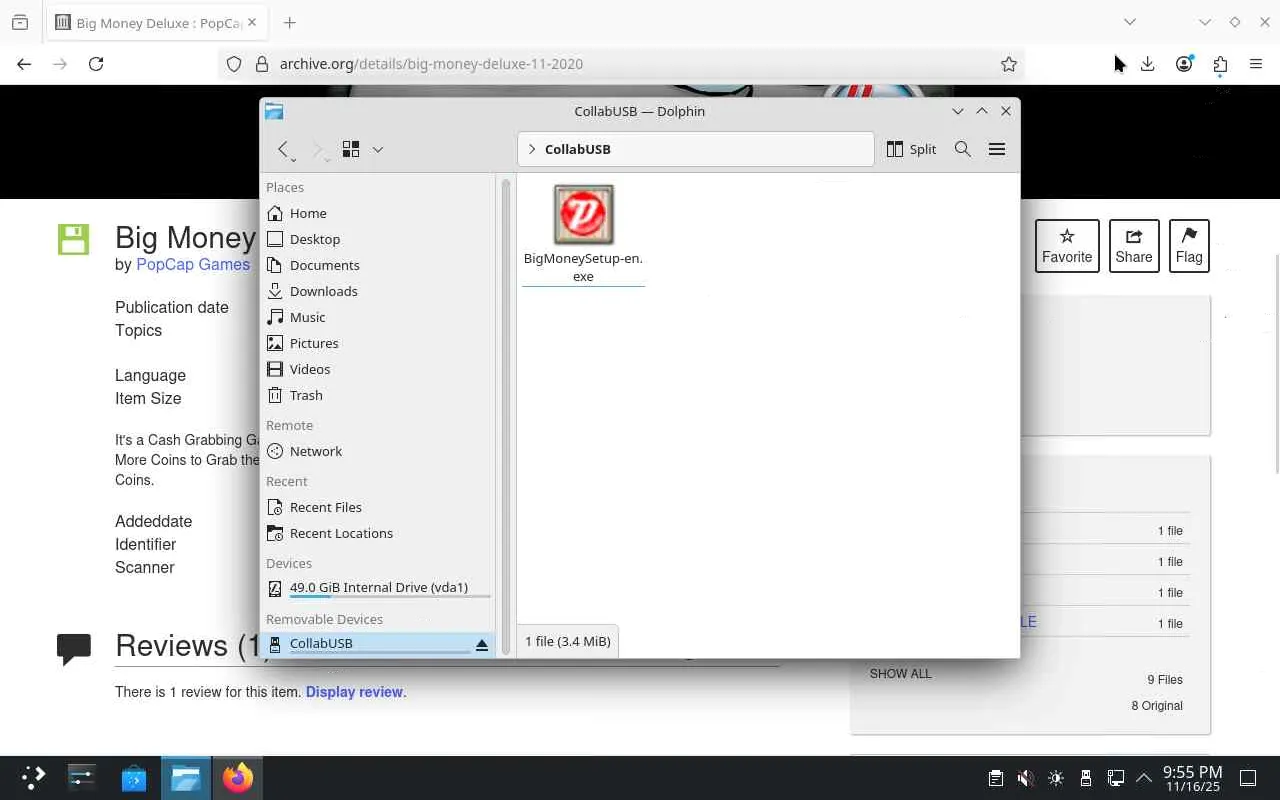Go back one page in Firefox

(x=24, y=64)
